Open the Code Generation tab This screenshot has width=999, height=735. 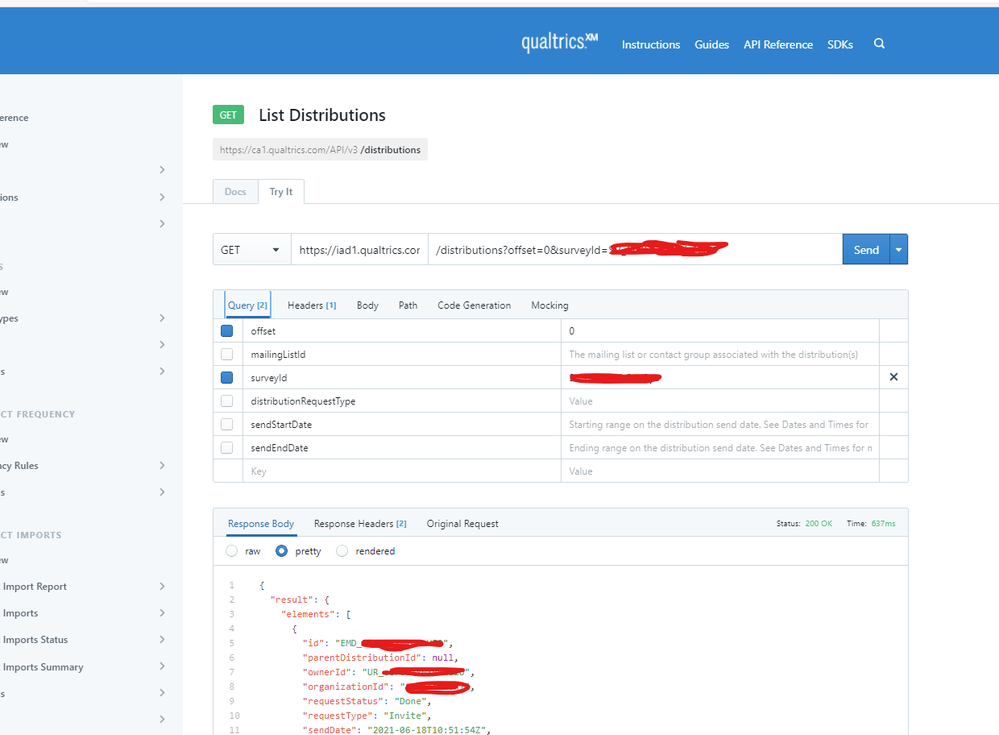pyautogui.click(x=474, y=305)
